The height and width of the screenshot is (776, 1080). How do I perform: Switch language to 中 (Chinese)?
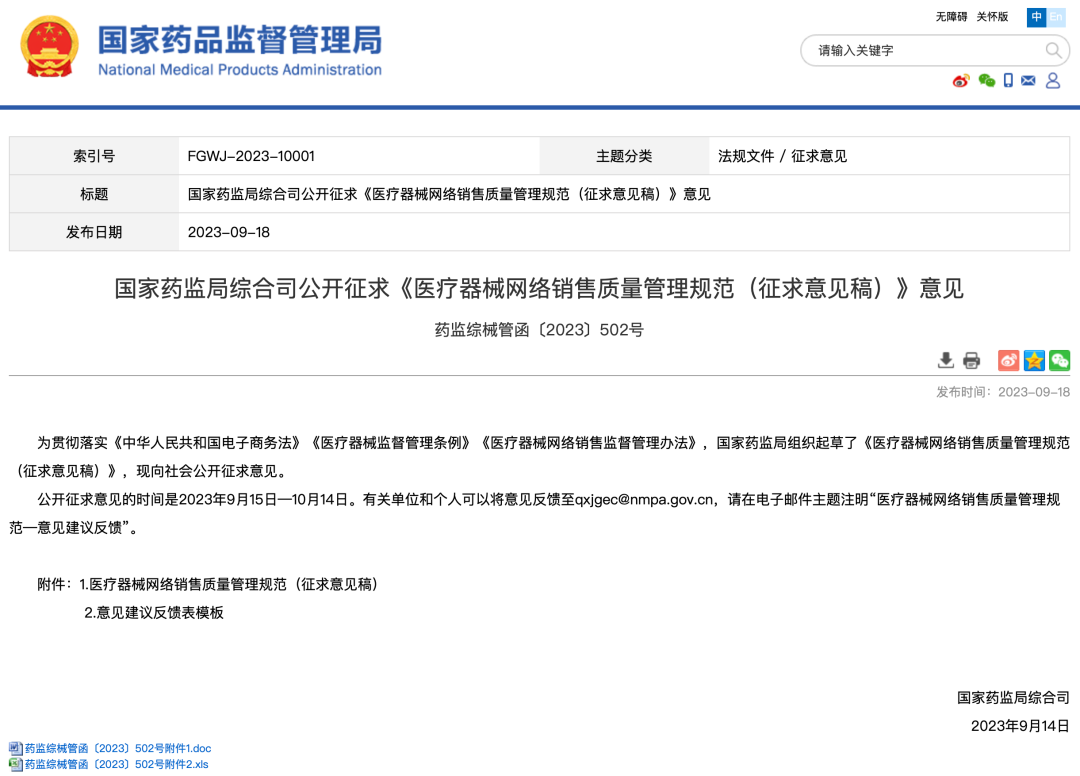tap(1037, 17)
